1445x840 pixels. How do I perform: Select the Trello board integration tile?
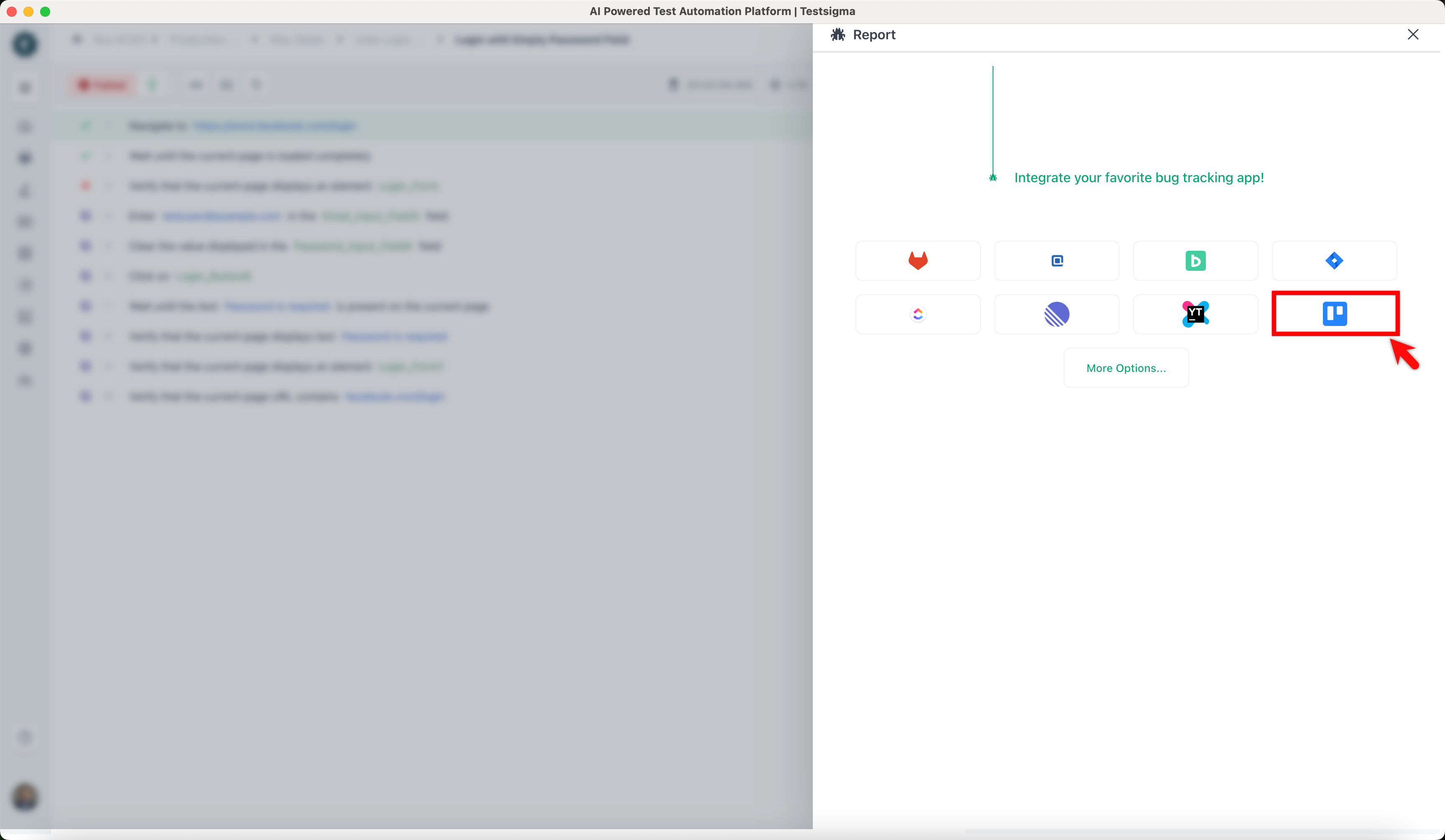(1335, 314)
